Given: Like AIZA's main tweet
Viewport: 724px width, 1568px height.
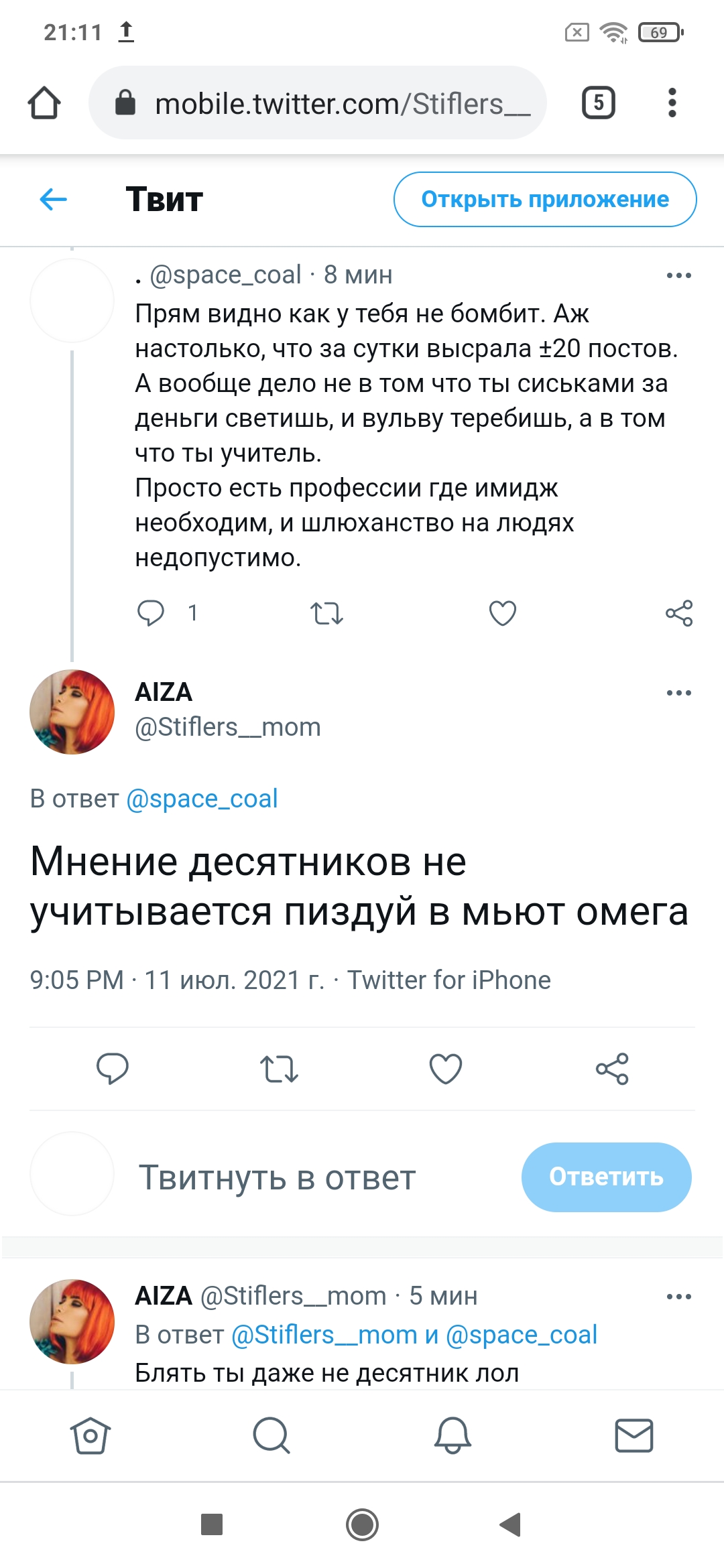Looking at the screenshot, I should tap(446, 1069).
